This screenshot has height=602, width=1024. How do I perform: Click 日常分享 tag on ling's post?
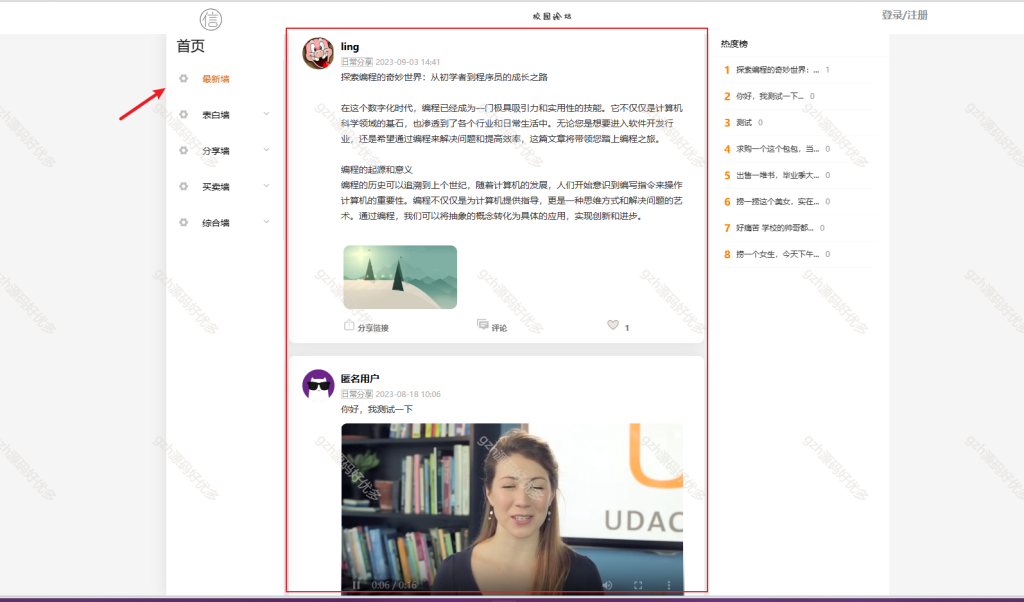pyautogui.click(x=357, y=62)
